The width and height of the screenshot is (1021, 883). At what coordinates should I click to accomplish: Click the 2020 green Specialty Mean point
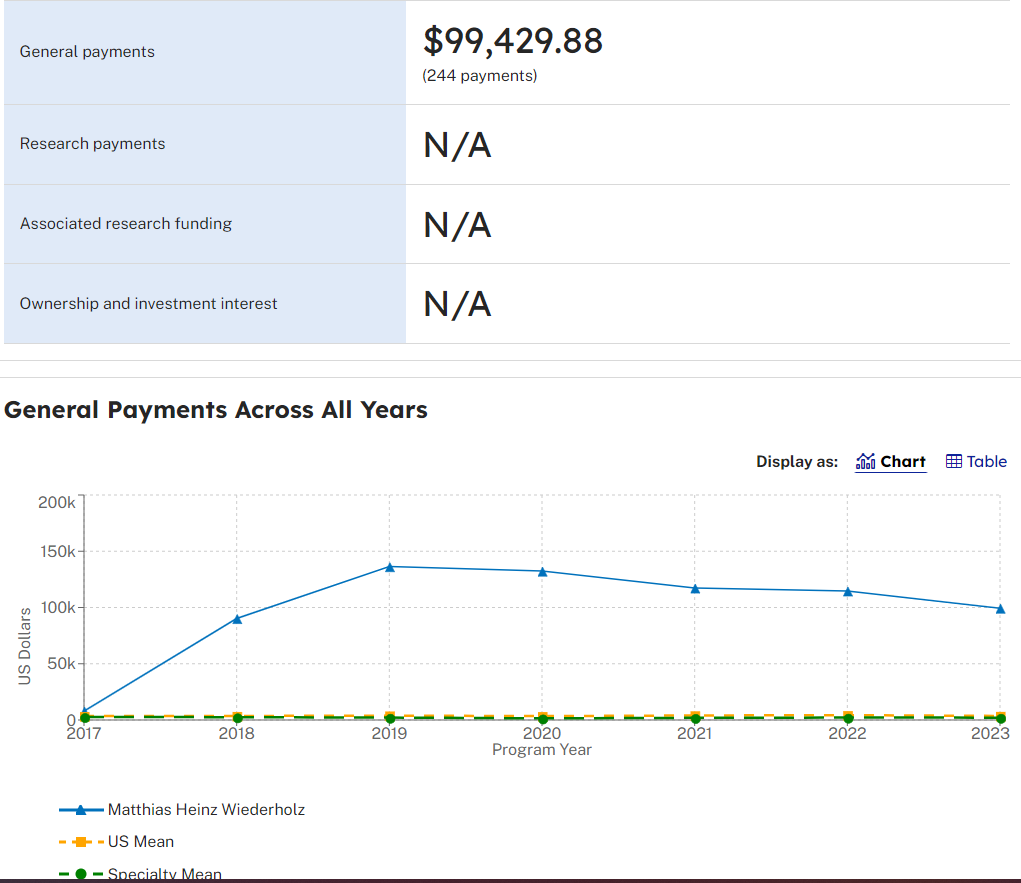[x=542, y=719]
